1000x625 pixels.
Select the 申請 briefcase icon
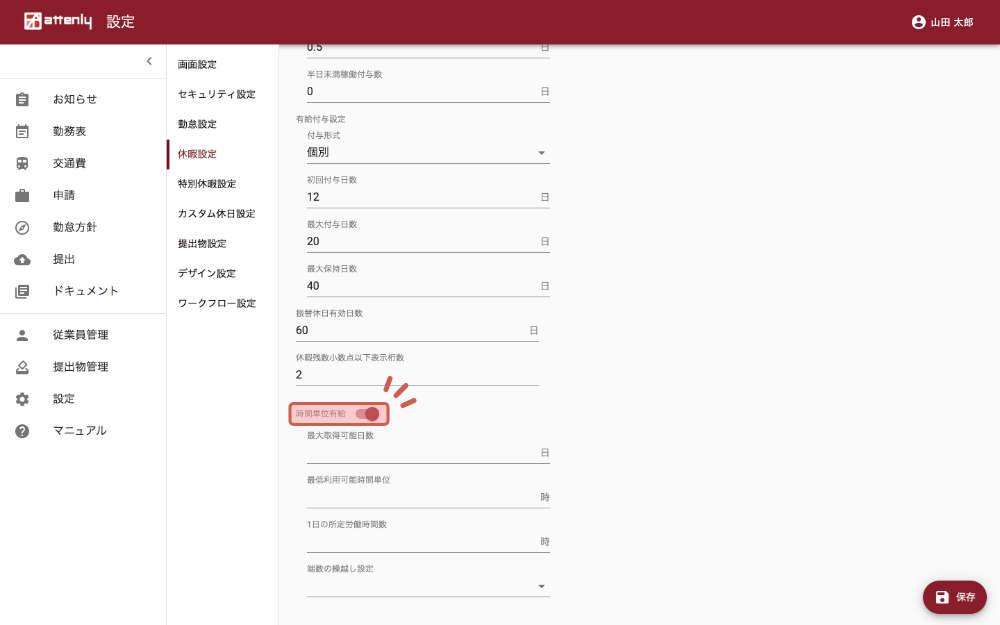tap(22, 195)
